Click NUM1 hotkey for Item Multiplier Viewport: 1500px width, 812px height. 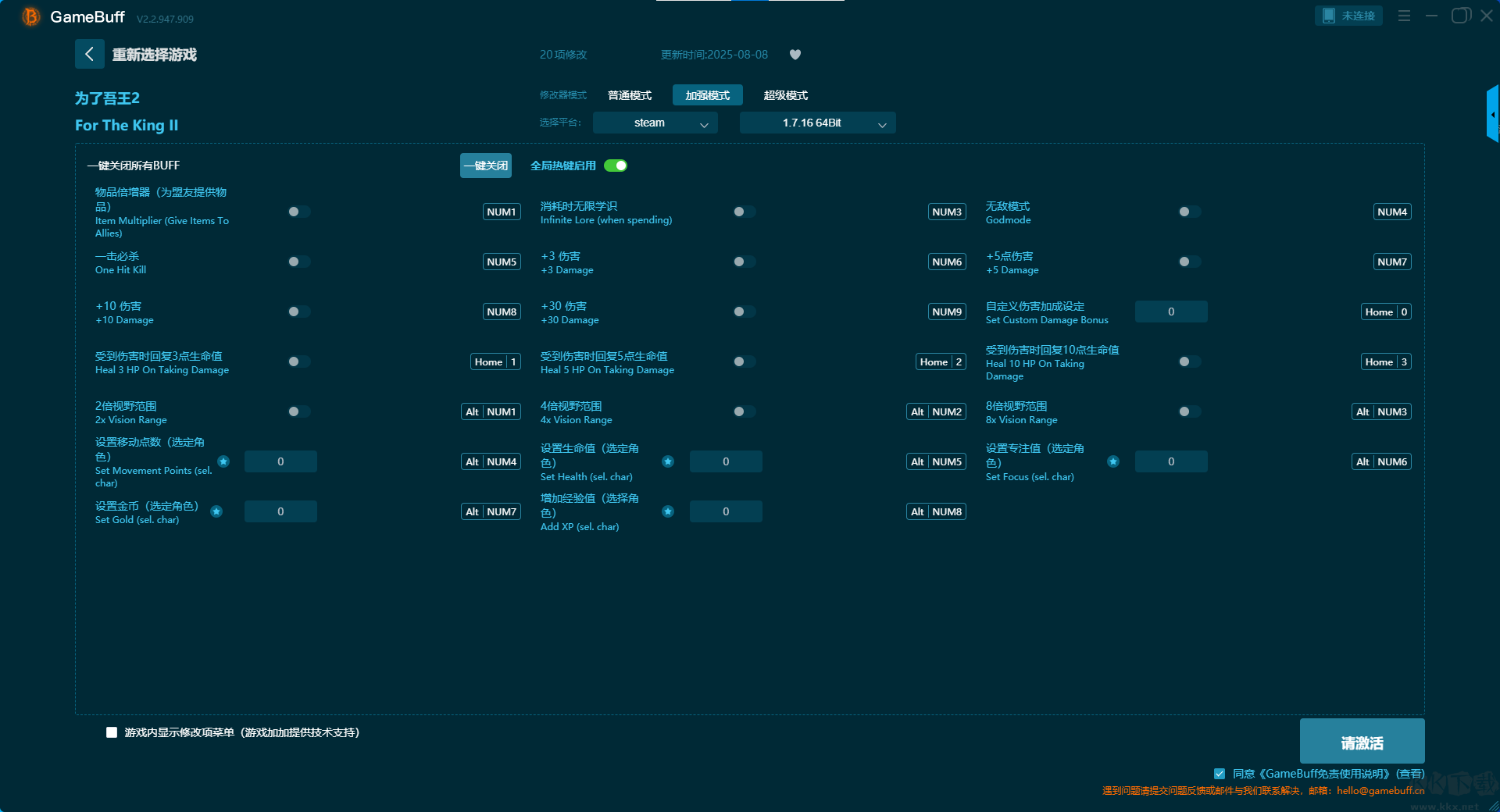(502, 212)
